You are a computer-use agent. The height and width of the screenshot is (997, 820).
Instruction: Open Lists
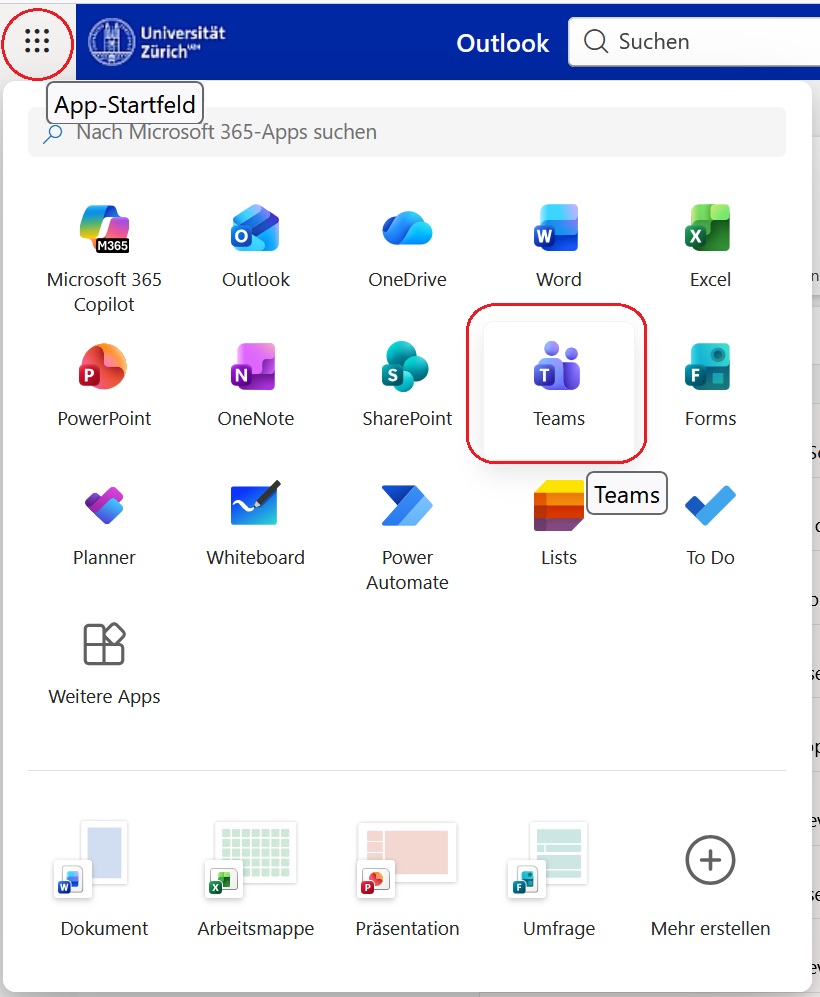557,518
